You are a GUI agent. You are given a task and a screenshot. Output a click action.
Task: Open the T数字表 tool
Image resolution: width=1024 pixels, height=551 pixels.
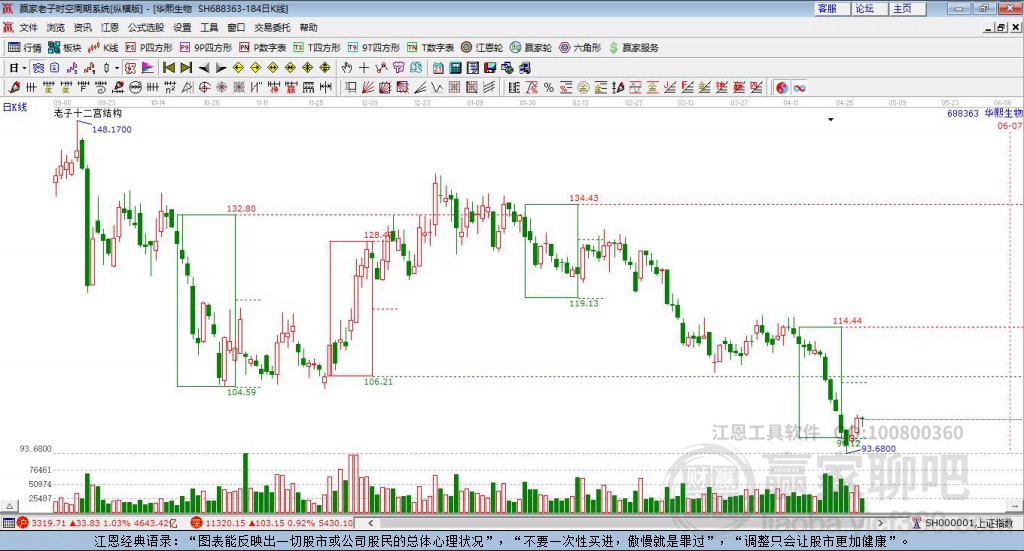click(x=430, y=48)
